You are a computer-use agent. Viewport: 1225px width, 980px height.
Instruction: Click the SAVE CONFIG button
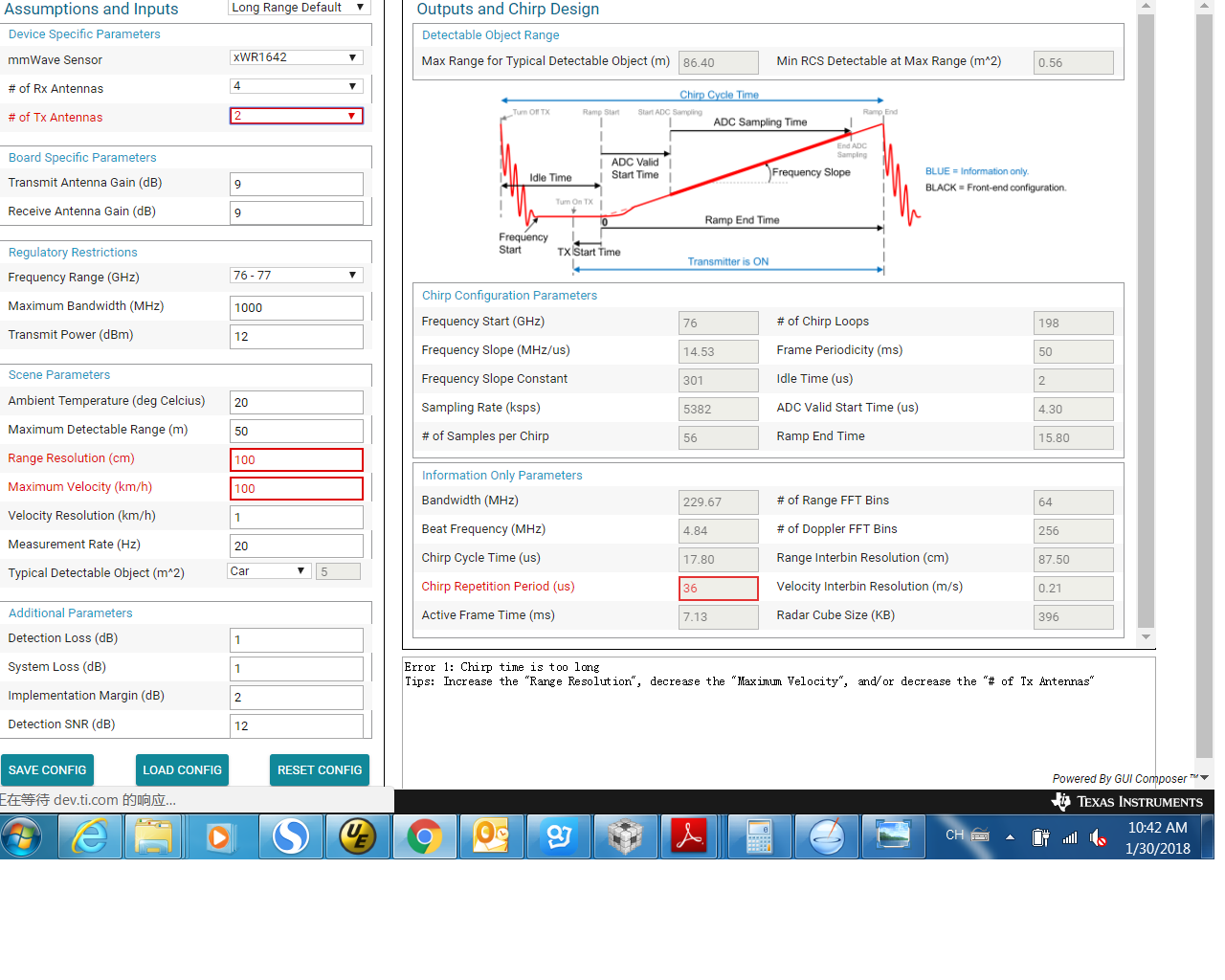point(47,769)
